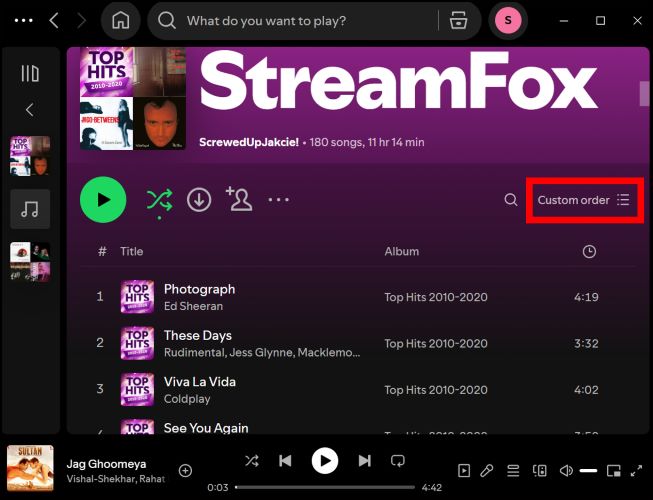Viewport: 653px width, 500px height.
Task: Show lyrics with the microphone icon
Action: 486,471
